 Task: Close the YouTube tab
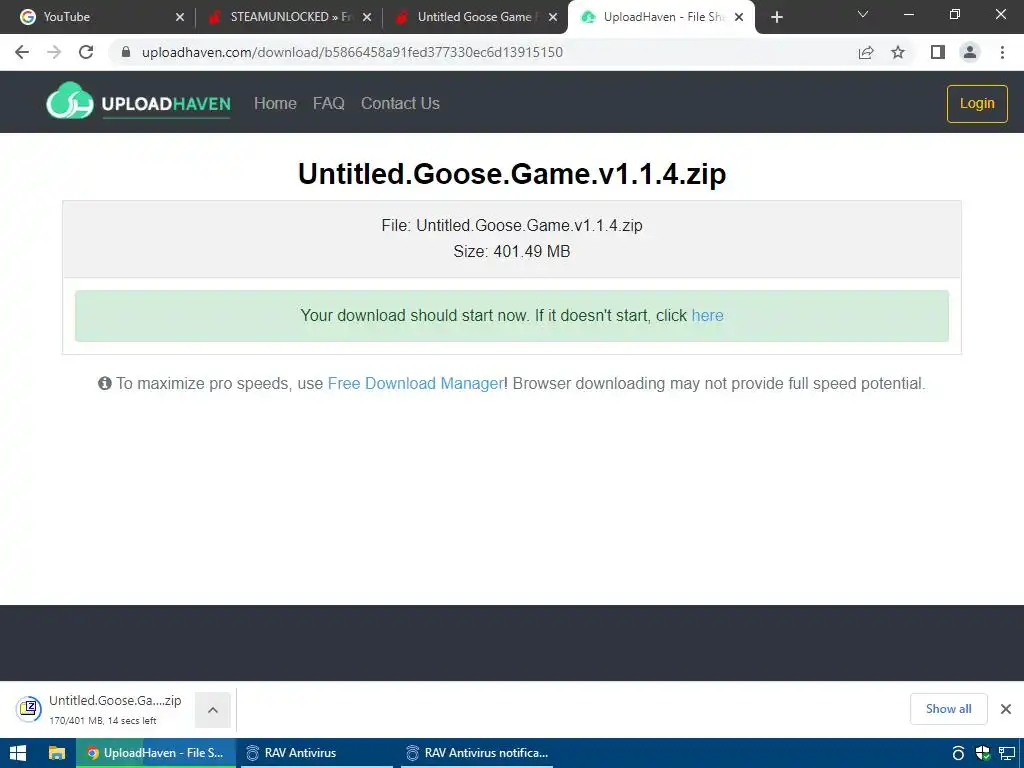pos(180,17)
